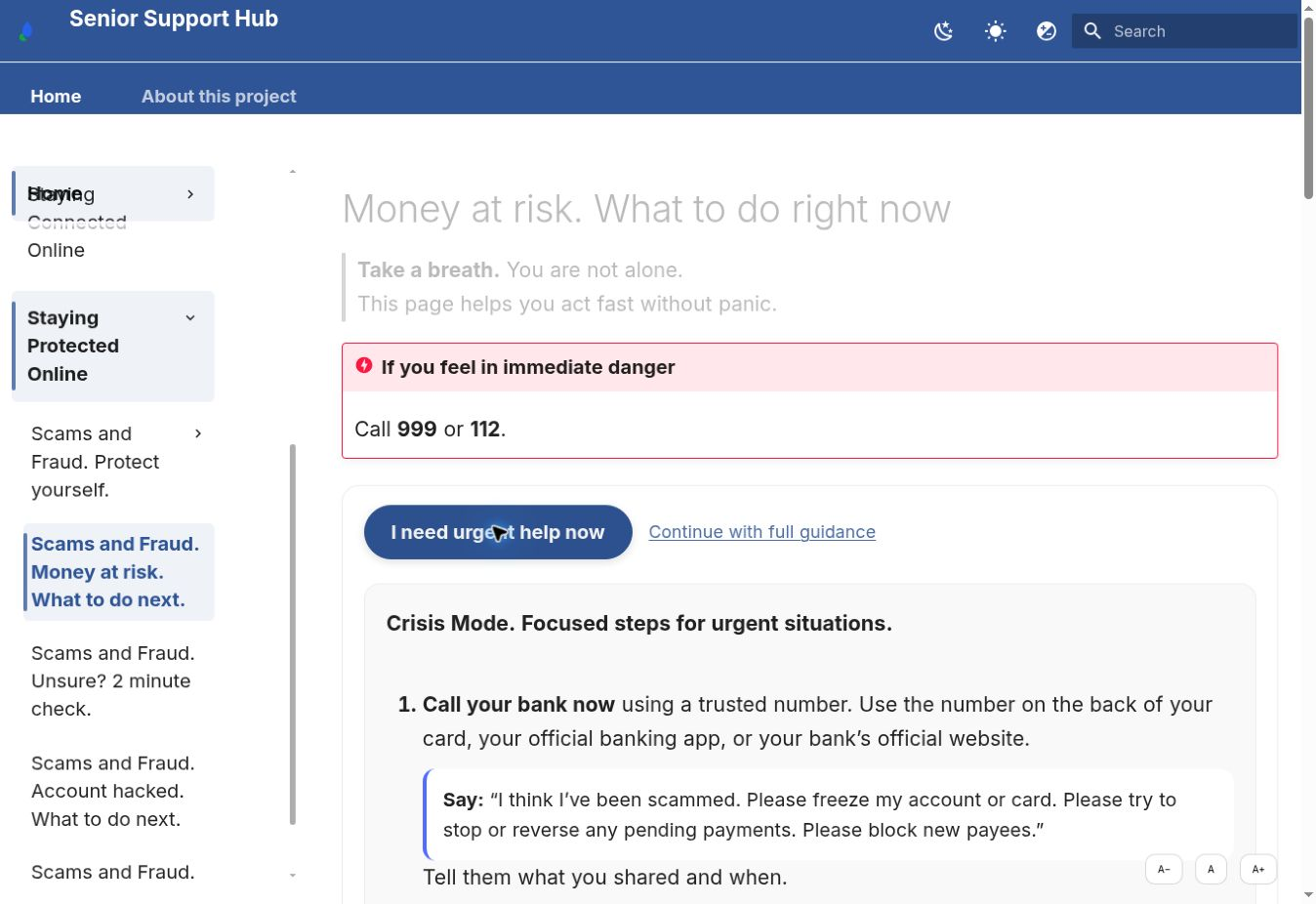This screenshot has height=904, width=1316.
Task: Click the magnifying glass search icon
Action: coord(1092,31)
